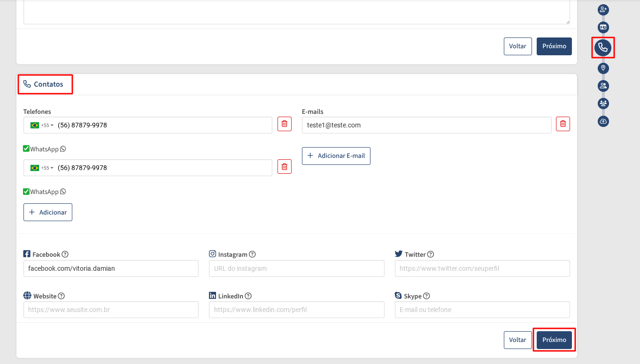This screenshot has height=364, width=640.
Task: Click the Skype logo icon
Action: tap(398, 295)
